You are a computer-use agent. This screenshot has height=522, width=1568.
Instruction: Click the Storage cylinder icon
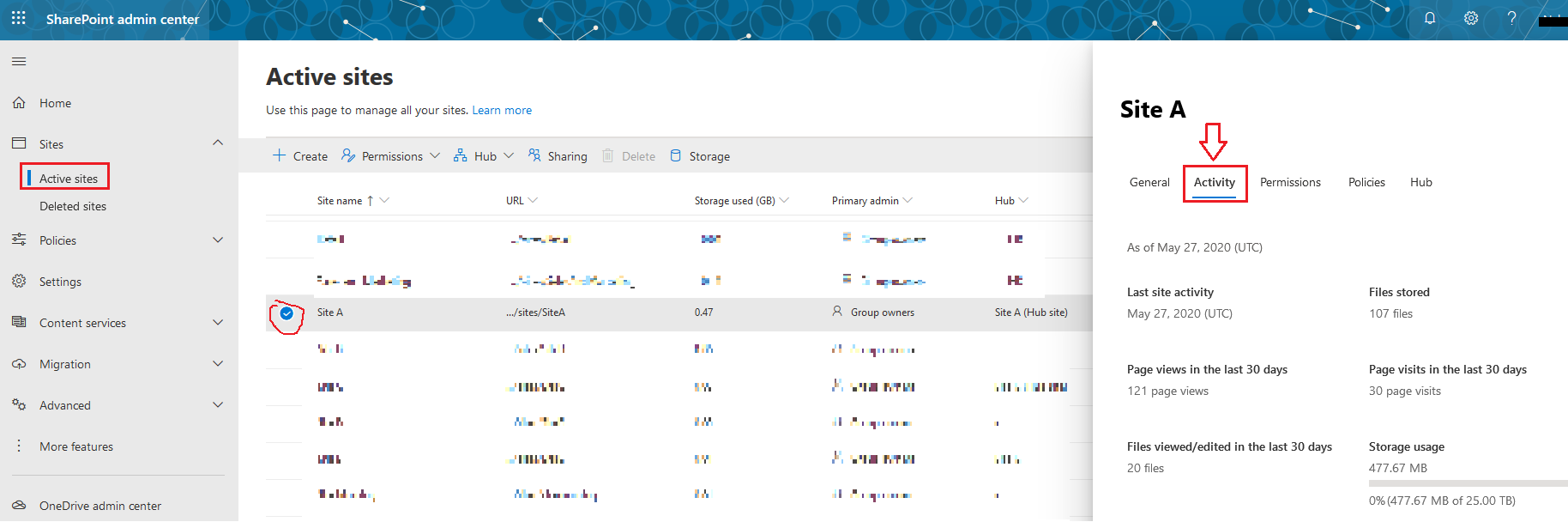coord(675,155)
